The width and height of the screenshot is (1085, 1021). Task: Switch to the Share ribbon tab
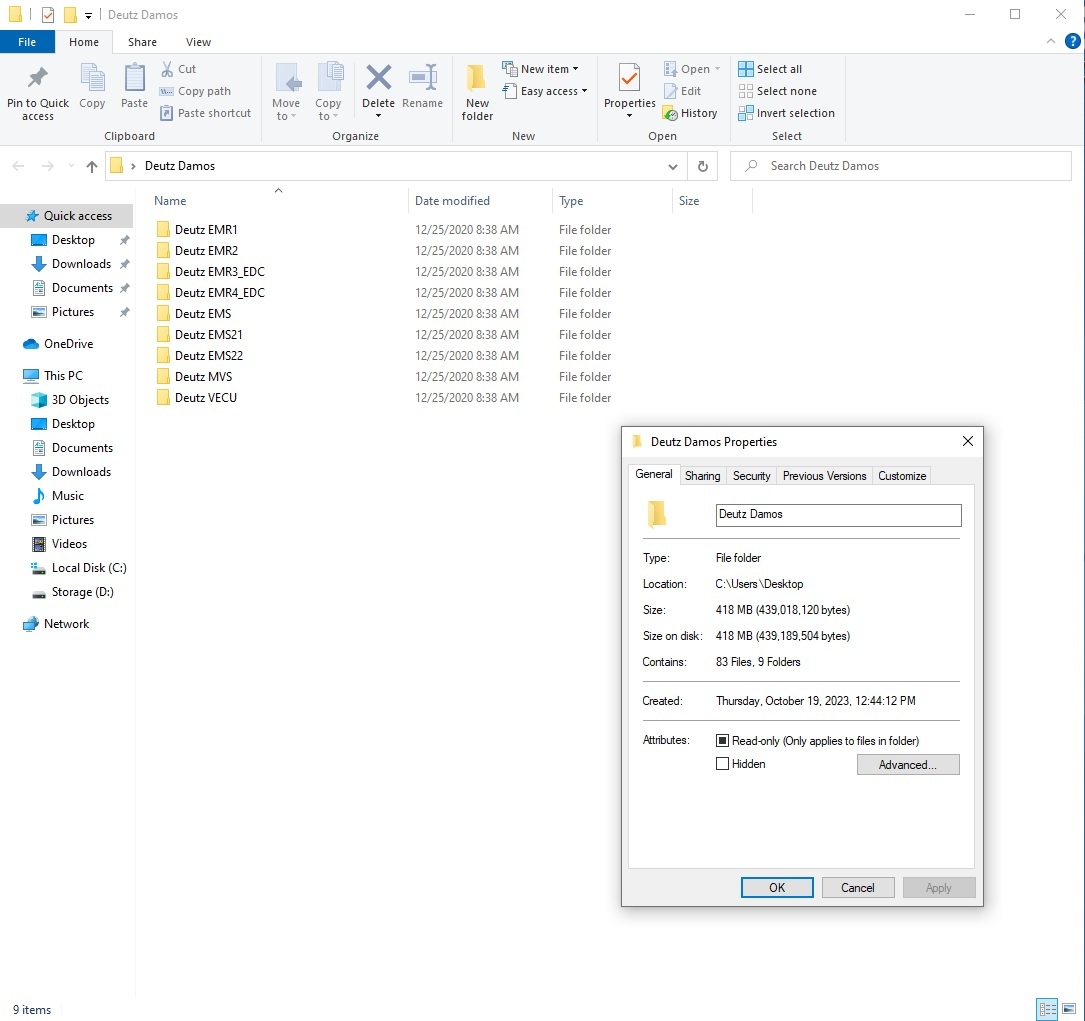[142, 42]
